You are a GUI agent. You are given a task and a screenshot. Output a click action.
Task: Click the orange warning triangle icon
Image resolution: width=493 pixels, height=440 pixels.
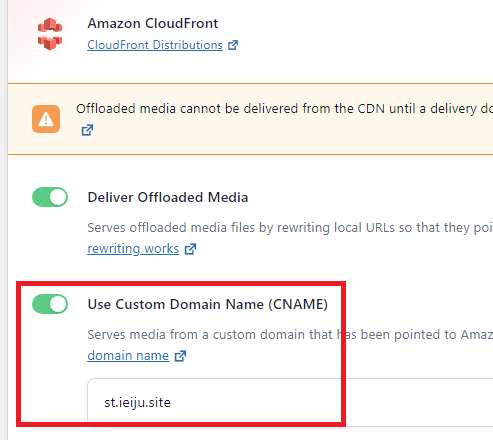(x=46, y=119)
